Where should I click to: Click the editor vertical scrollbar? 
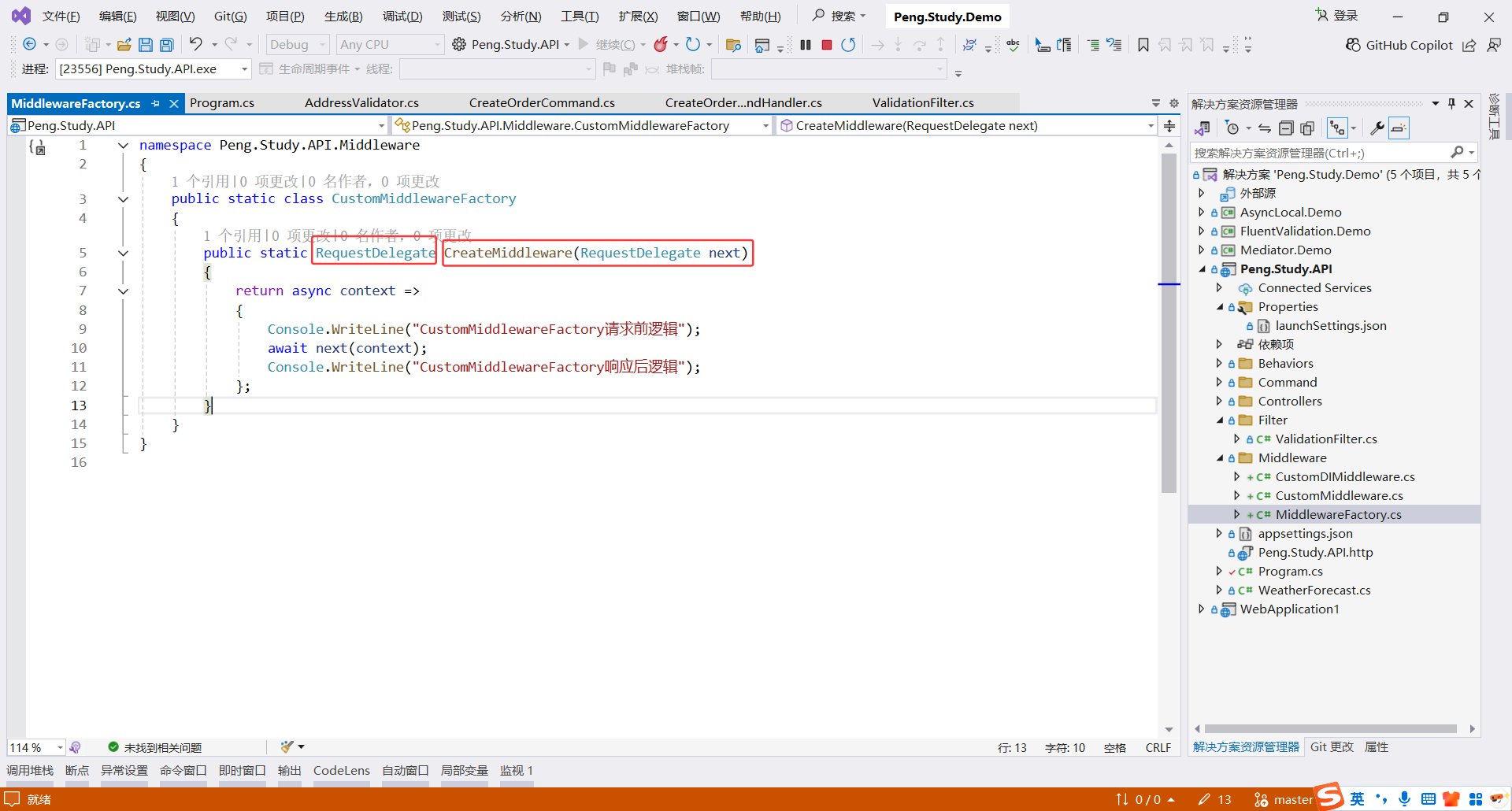point(1169,323)
